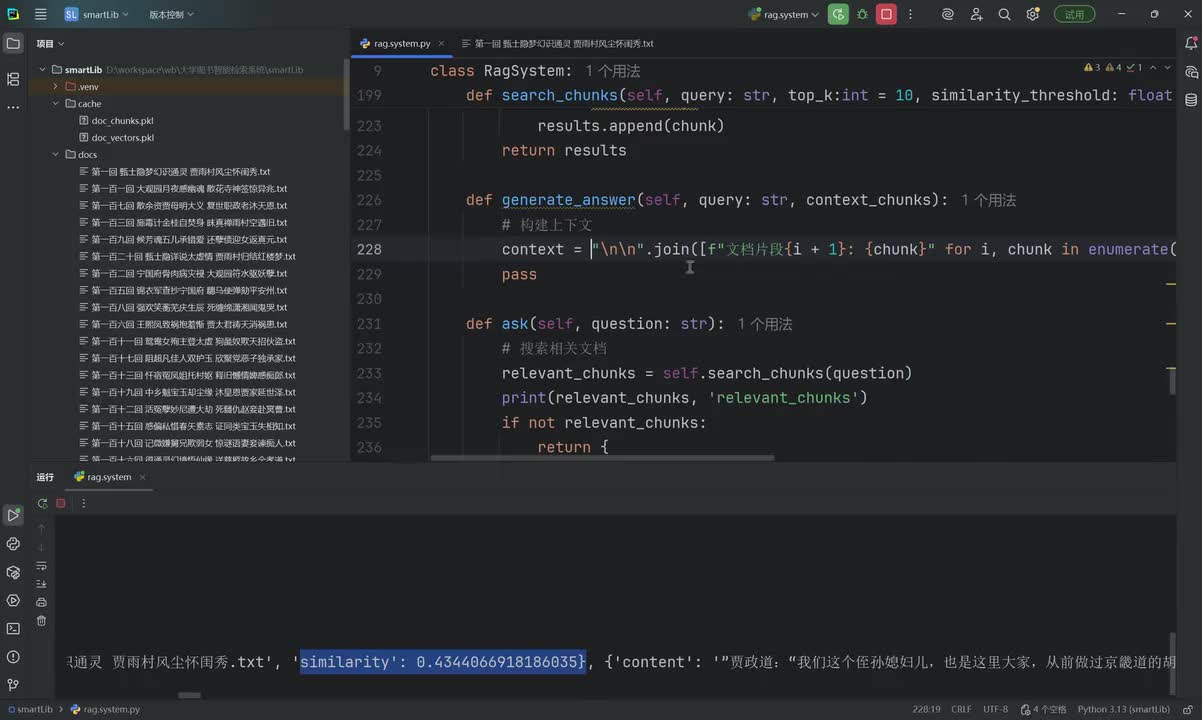Open IDE settings gear
This screenshot has width=1202, height=720.
click(x=1033, y=14)
